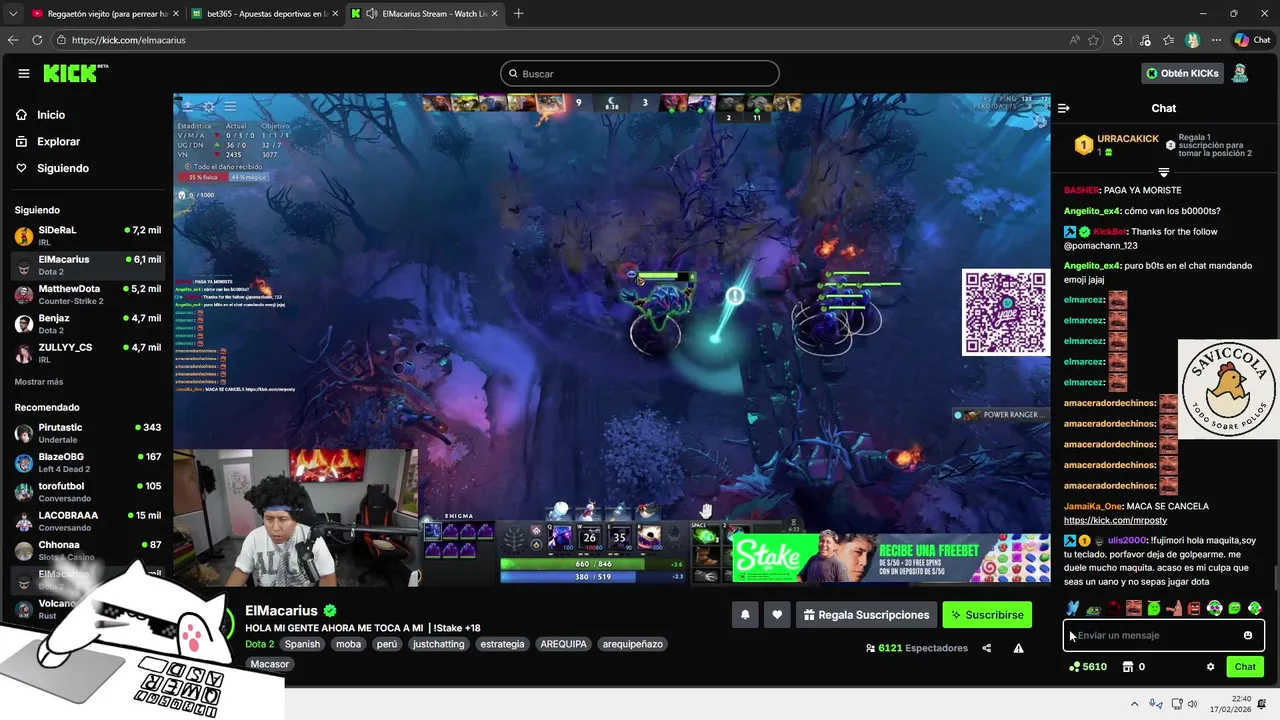Open the kick.com/mrposty link in chat

(1115, 520)
